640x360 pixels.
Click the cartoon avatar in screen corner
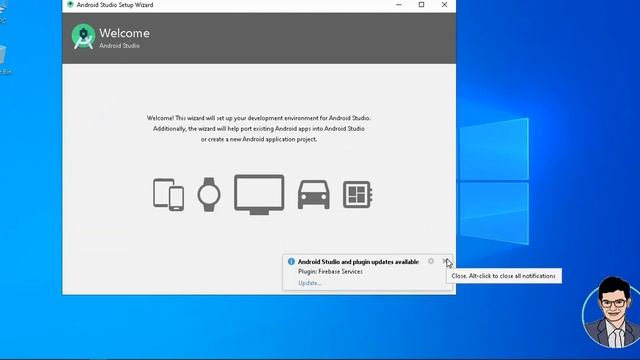click(x=612, y=313)
